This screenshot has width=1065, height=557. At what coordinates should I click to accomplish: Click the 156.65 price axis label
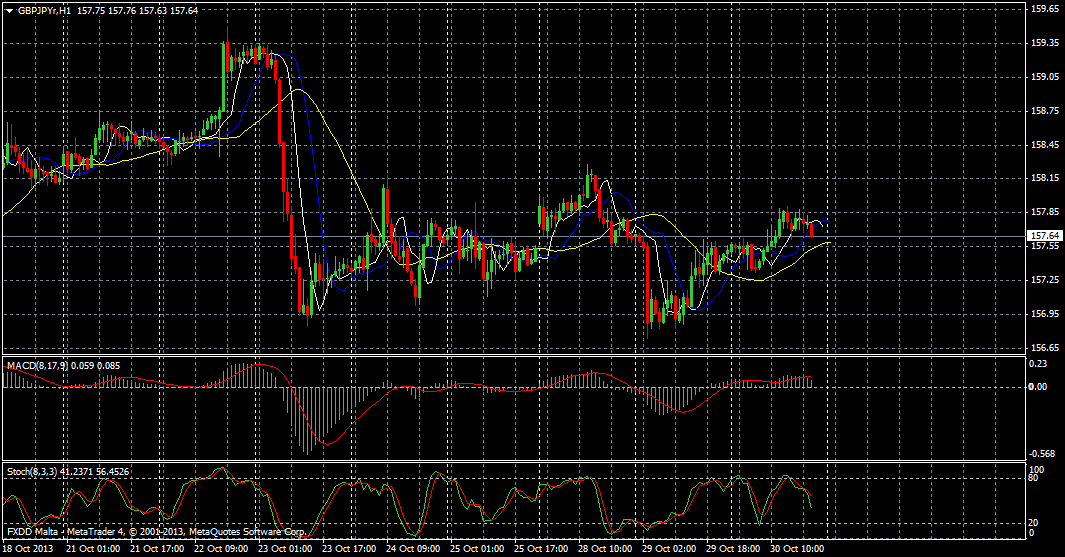[x=1045, y=348]
